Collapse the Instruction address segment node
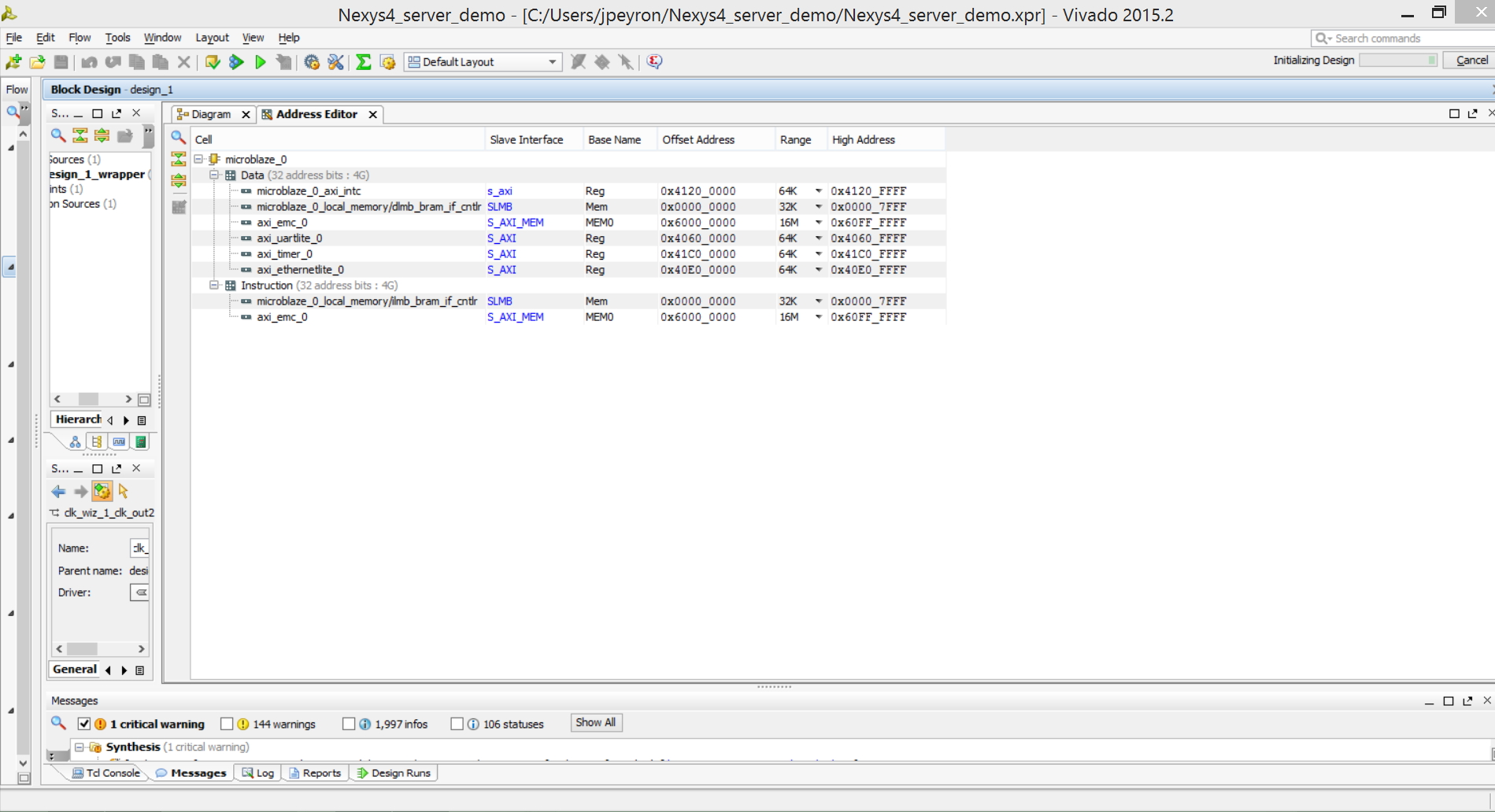Screen dimensions: 1495x812 tap(214, 285)
